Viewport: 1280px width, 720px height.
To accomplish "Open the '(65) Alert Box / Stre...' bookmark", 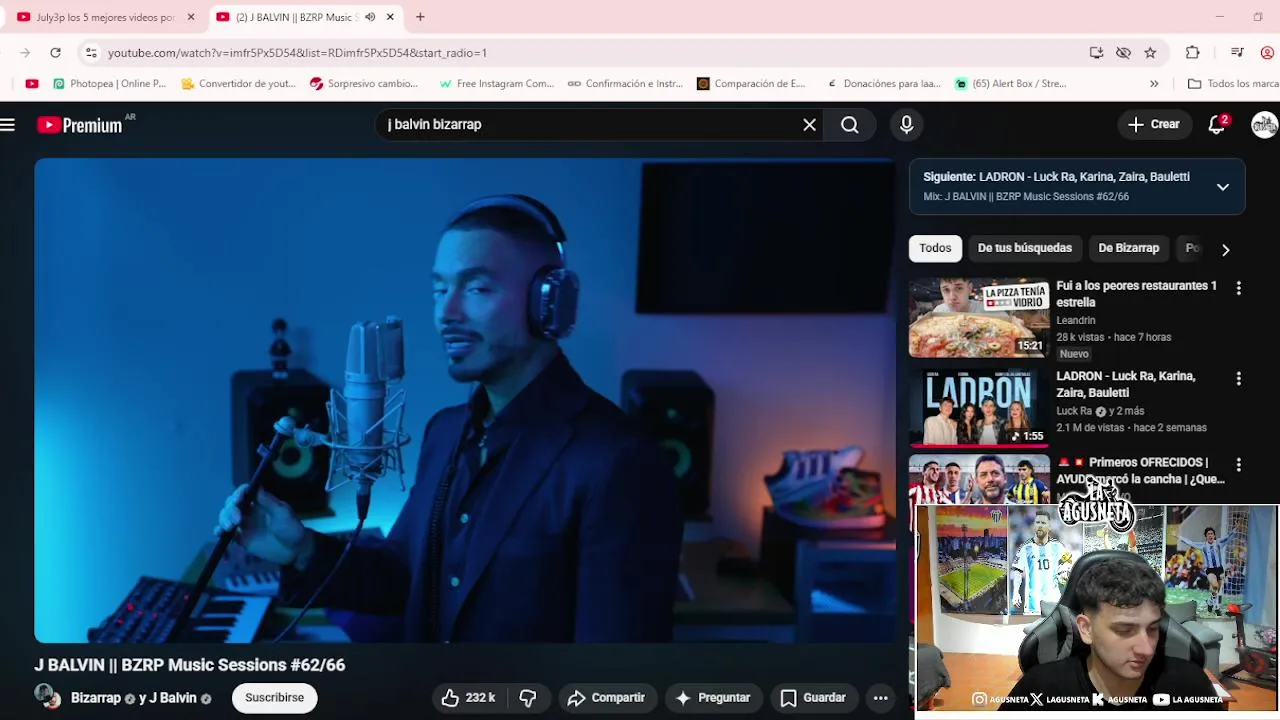I will point(1011,84).
